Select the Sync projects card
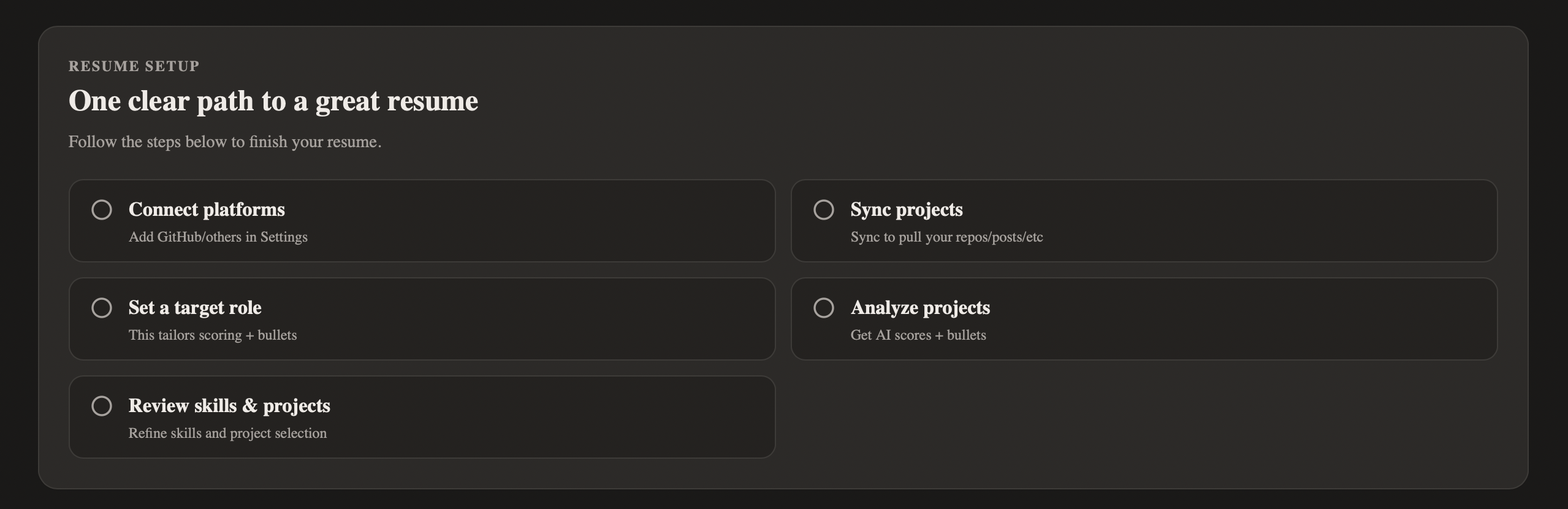 point(1145,221)
